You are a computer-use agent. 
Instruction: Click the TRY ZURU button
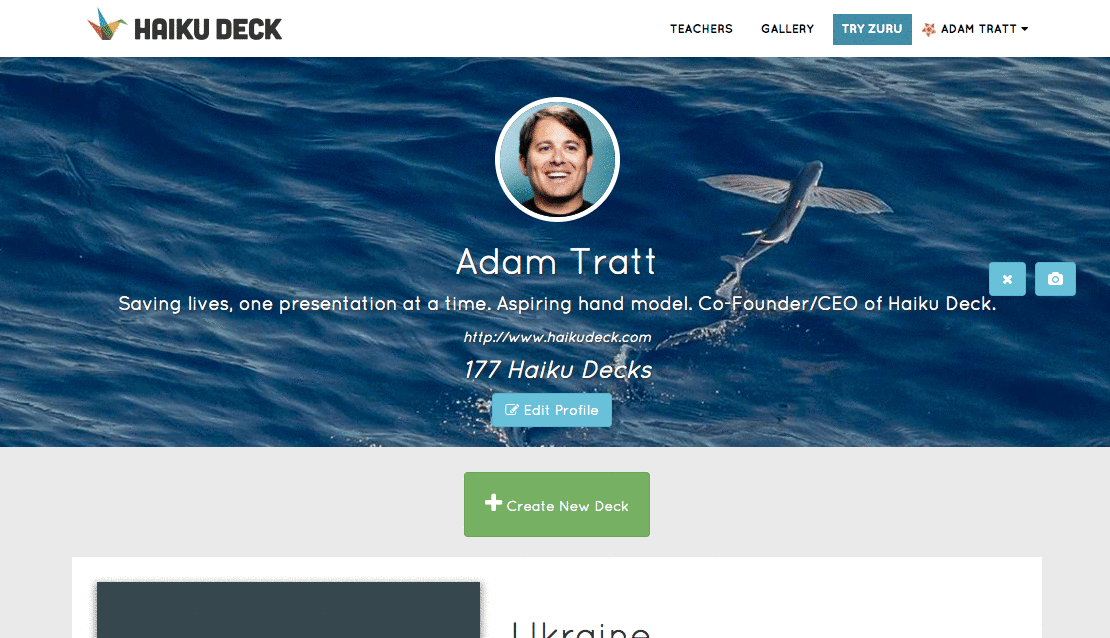coord(872,29)
